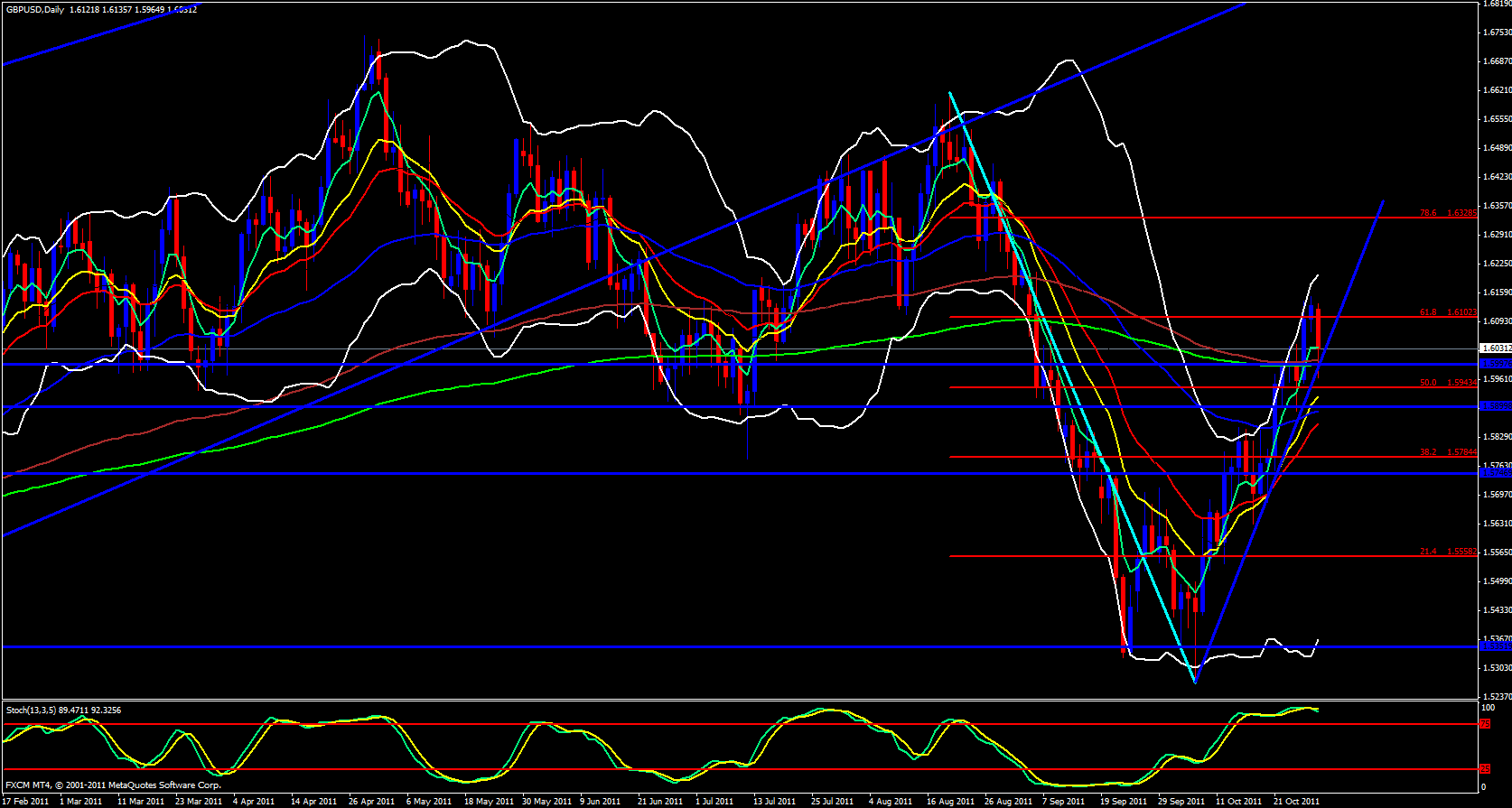Click the FXCM MT4 MetaQuotes copyright text
1512x808 pixels.
pos(113,785)
